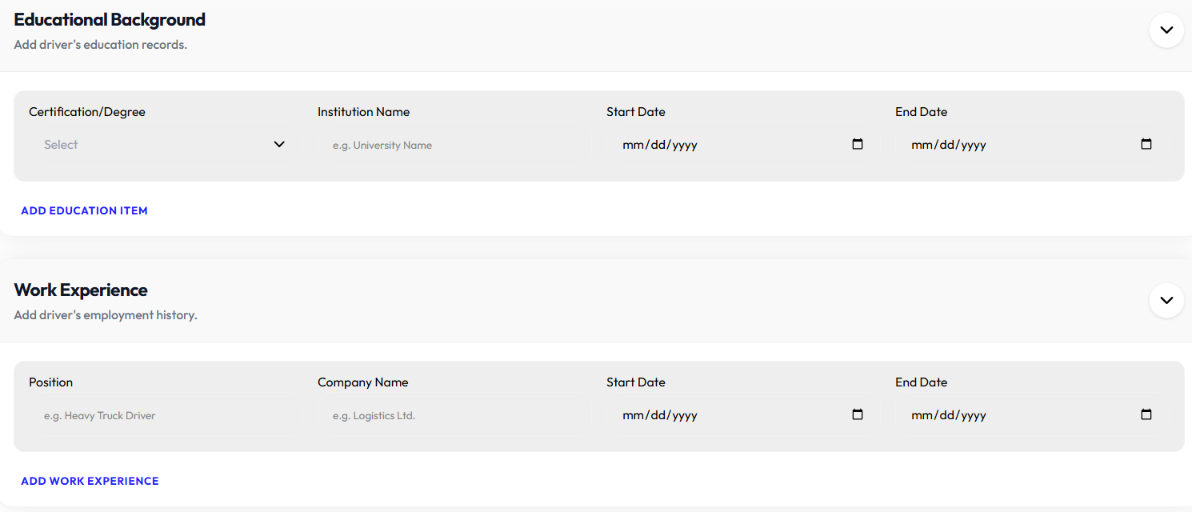Click the Certification/Degree field label
Image resolution: width=1192 pixels, height=512 pixels.
[x=87, y=112]
